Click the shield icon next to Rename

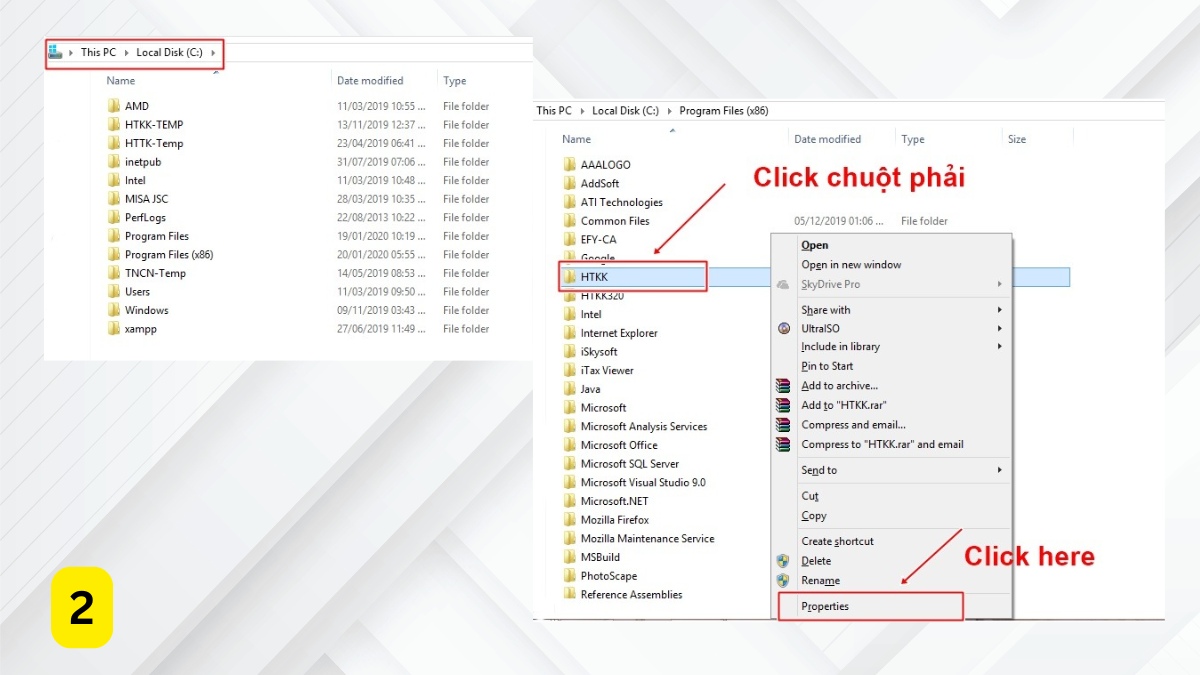784,580
